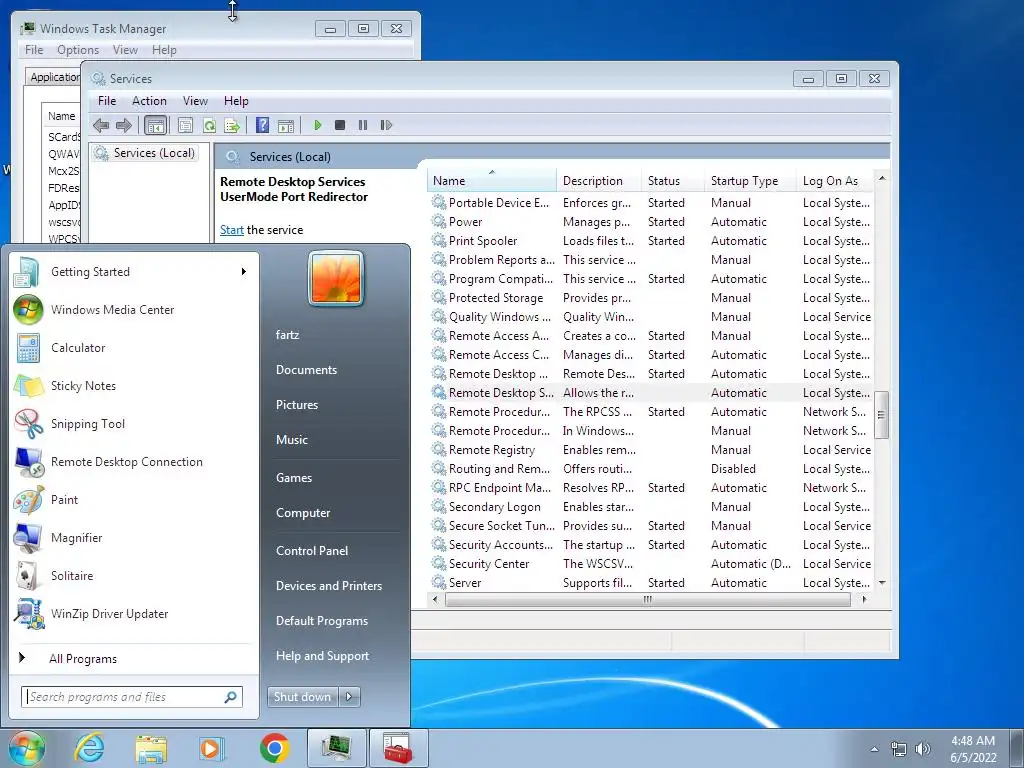The width and height of the screenshot is (1024, 768).
Task: Click the horizontal scrollbar thumb under services list
Action: (647, 599)
